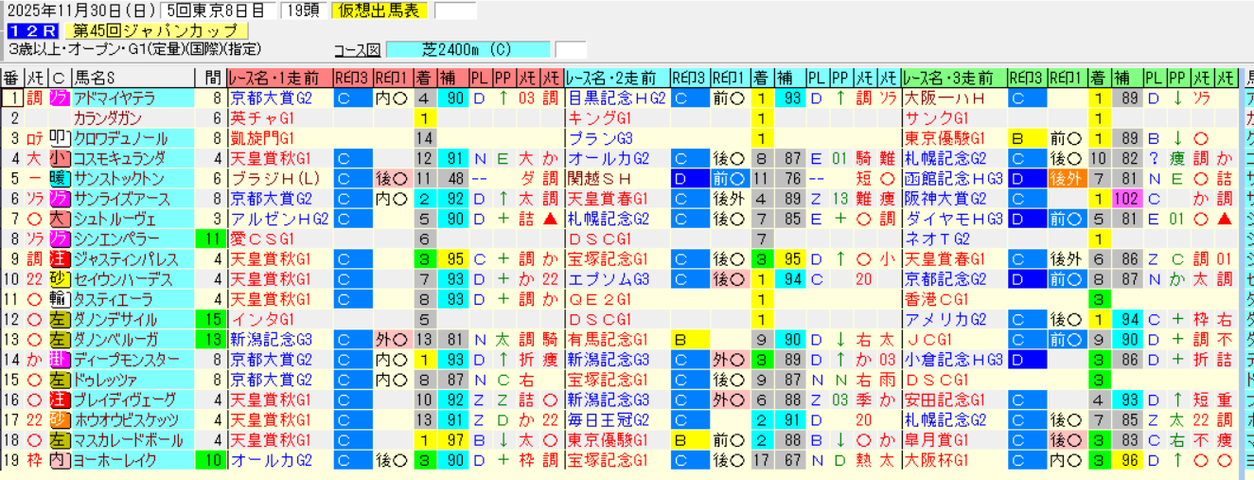
Task: Sort by the 馬名S column header
Action: click(x=133, y=78)
